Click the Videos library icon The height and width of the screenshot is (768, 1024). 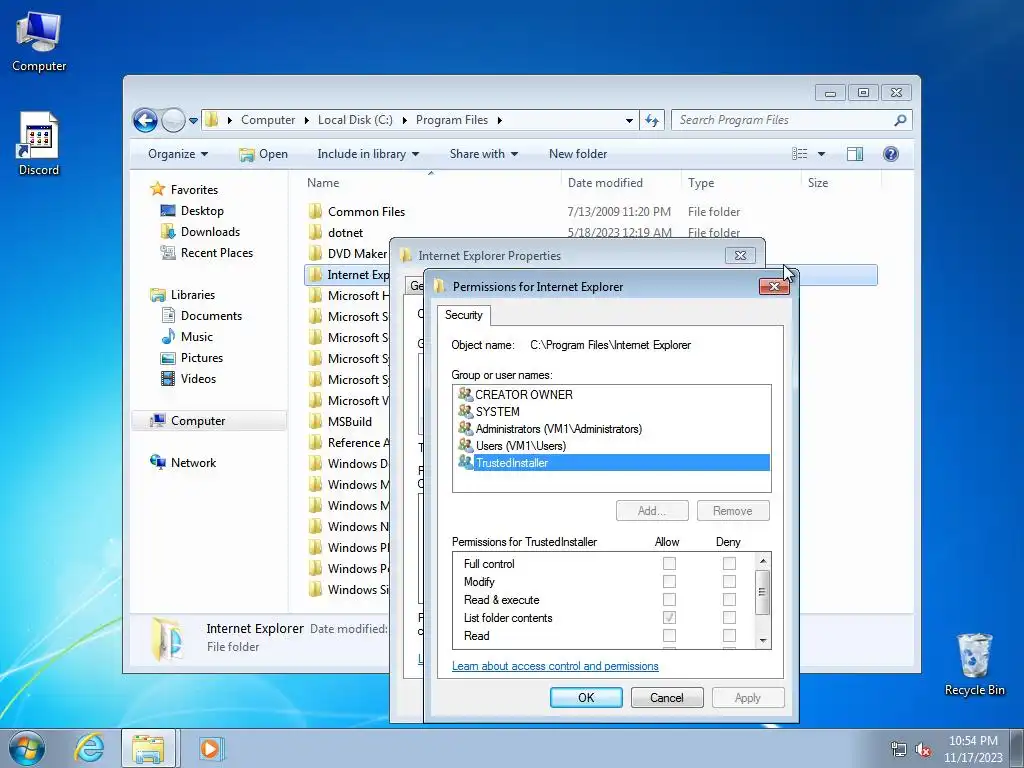pyautogui.click(x=168, y=379)
